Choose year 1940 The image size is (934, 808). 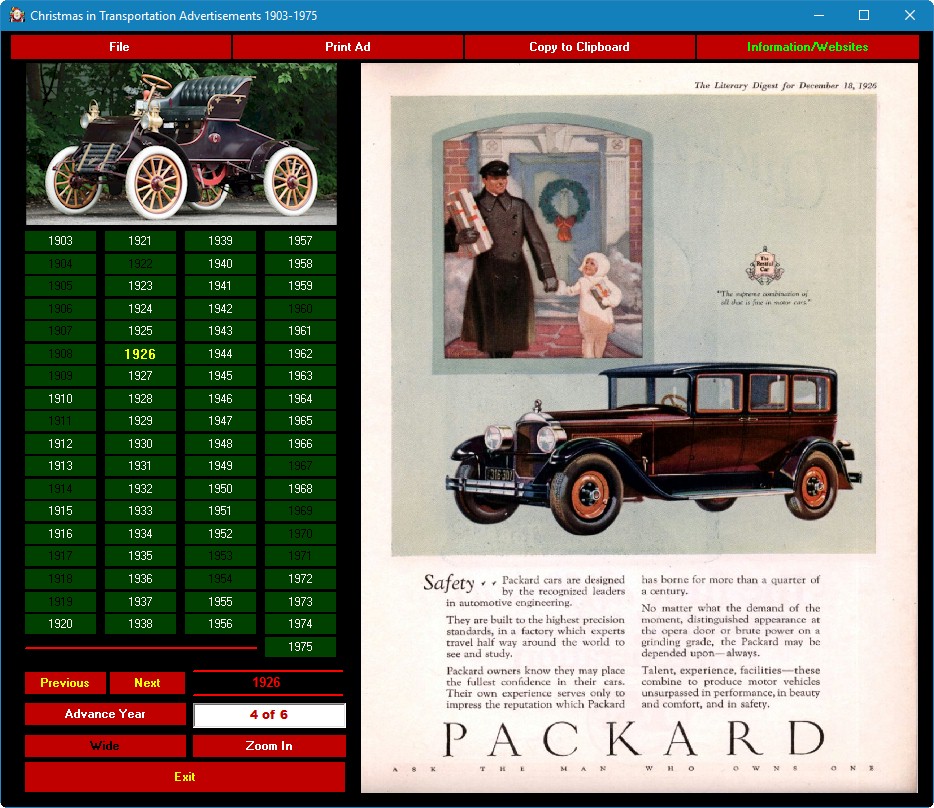[x=220, y=263]
